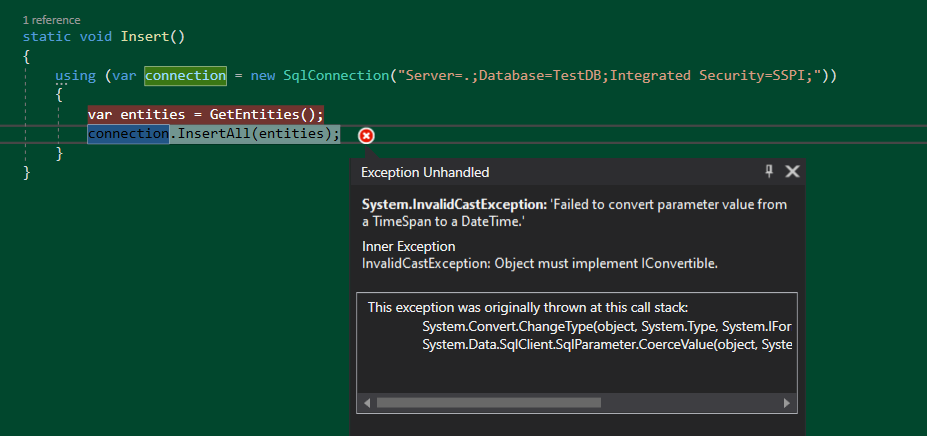The height and width of the screenshot is (436, 927).
Task: Click 'Object must implement IConvertible' message
Action: tap(606, 264)
